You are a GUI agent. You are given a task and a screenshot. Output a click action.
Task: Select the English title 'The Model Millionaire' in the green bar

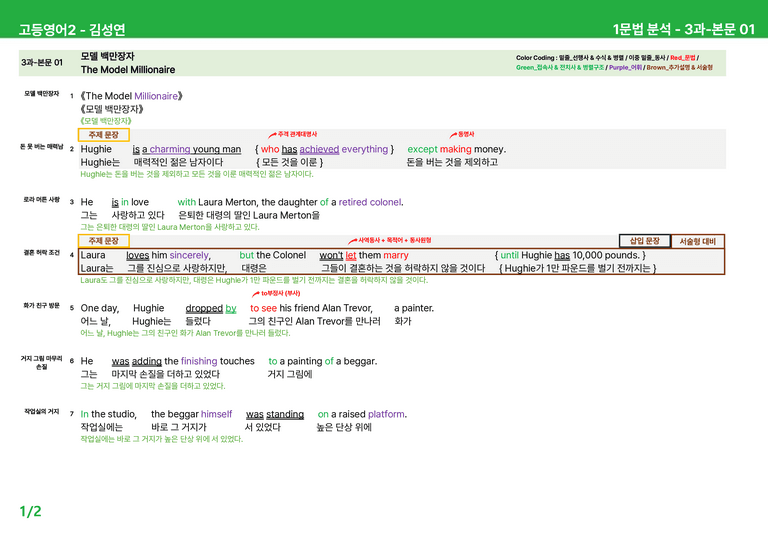tap(128, 70)
